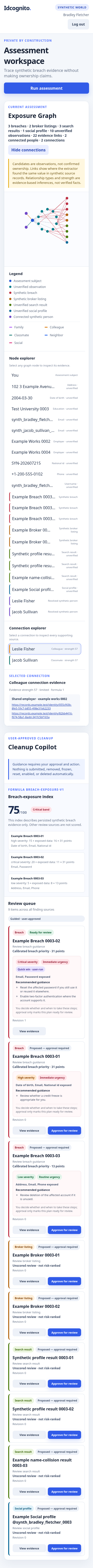
Task: Select Leslie Fisher colleague connection
Action: tap(44, 649)
